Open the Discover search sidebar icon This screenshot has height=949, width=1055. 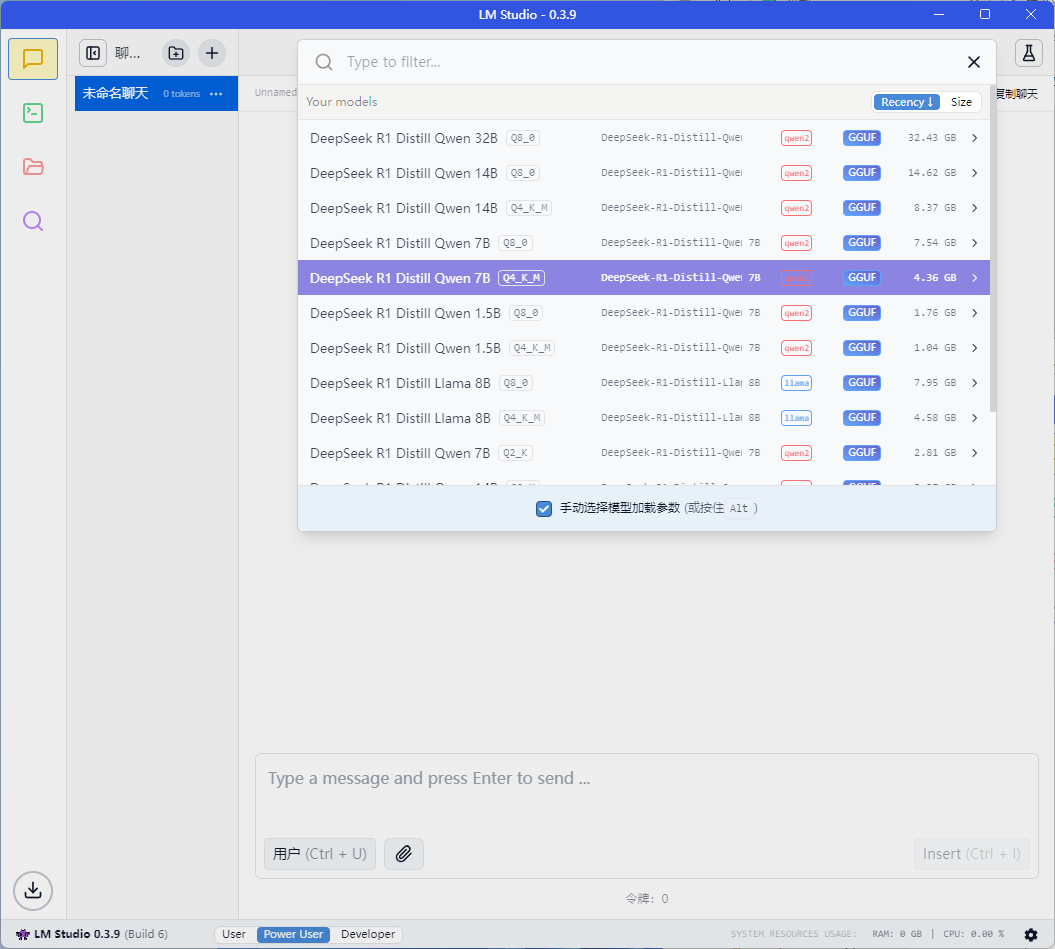33,221
